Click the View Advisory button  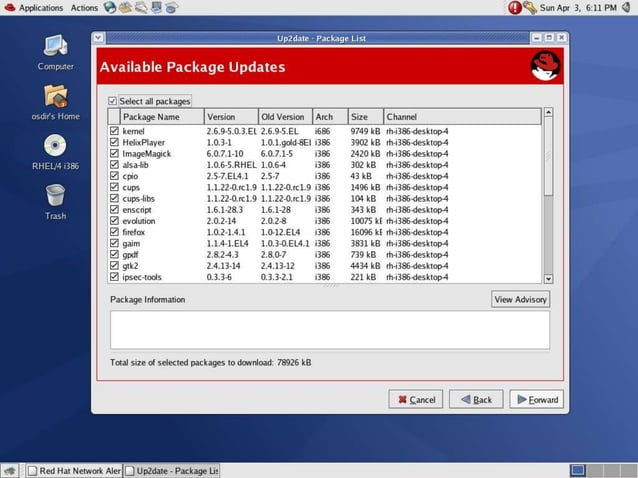click(x=520, y=299)
